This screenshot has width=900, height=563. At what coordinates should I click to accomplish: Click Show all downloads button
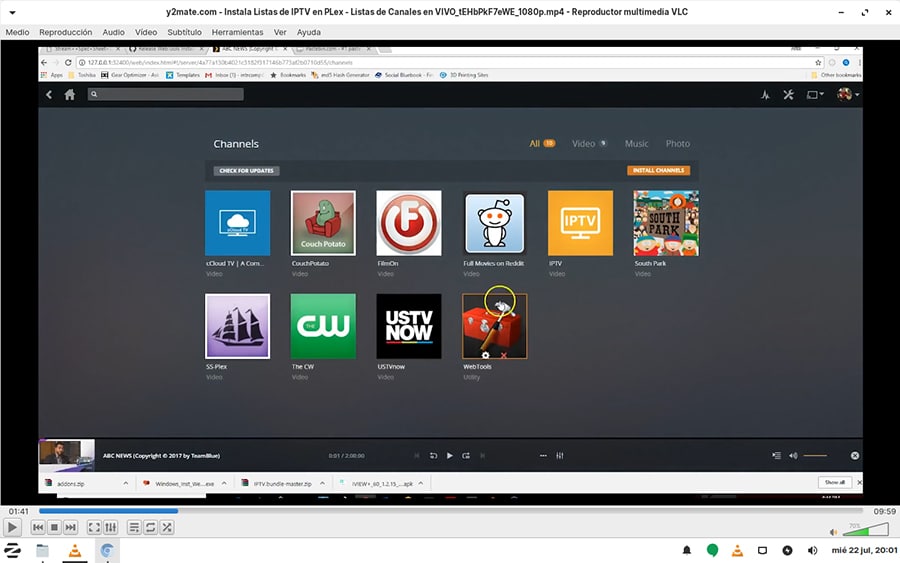click(835, 483)
